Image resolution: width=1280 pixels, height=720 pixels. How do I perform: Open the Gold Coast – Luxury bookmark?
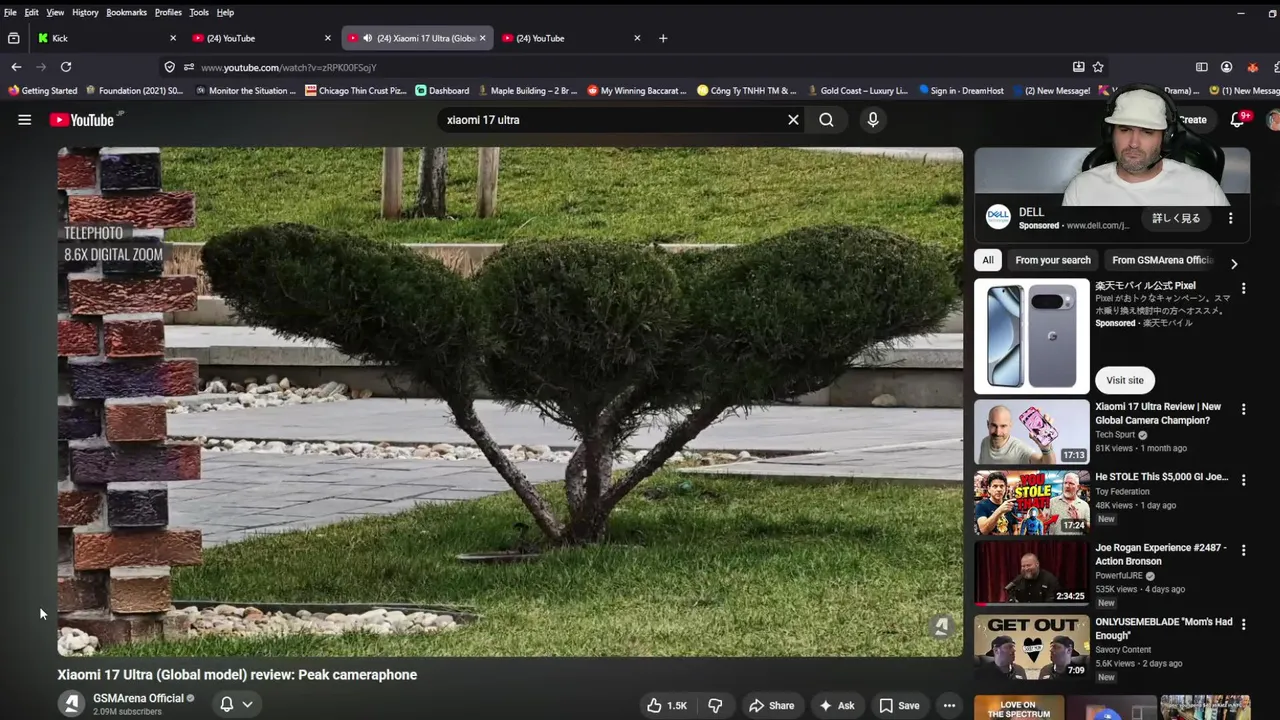point(857,90)
